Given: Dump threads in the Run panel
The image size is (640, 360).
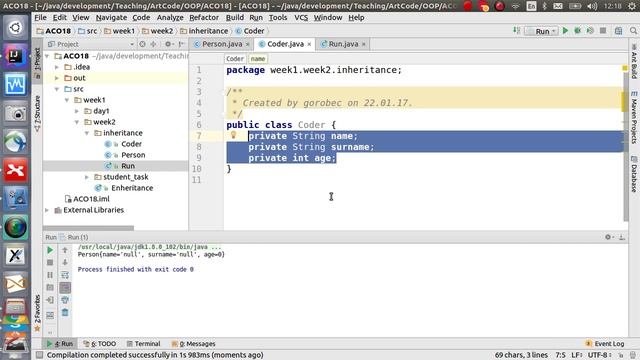Looking at the screenshot, I should click(x=50, y=288).
